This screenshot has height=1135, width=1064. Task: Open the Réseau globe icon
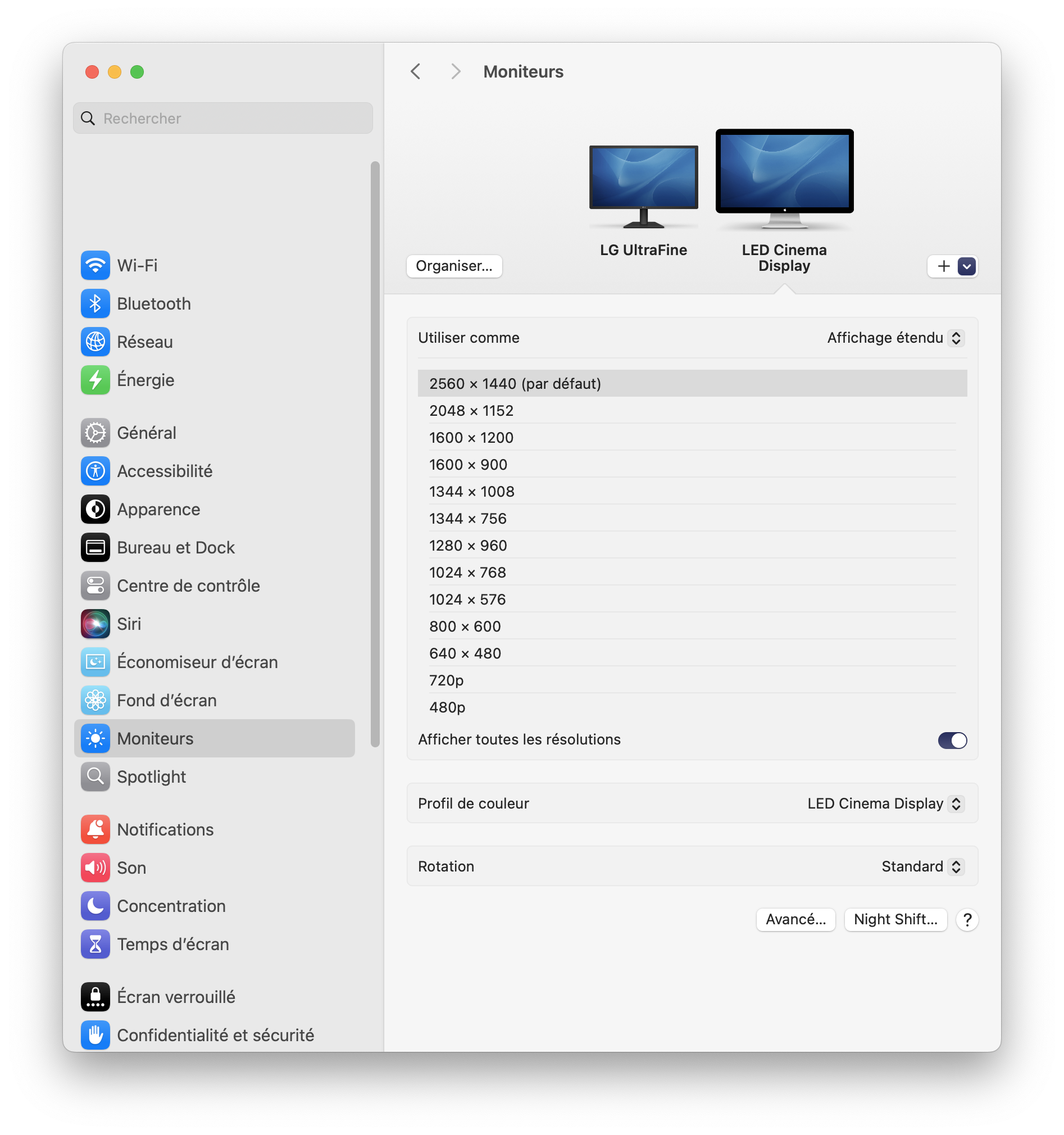(96, 342)
